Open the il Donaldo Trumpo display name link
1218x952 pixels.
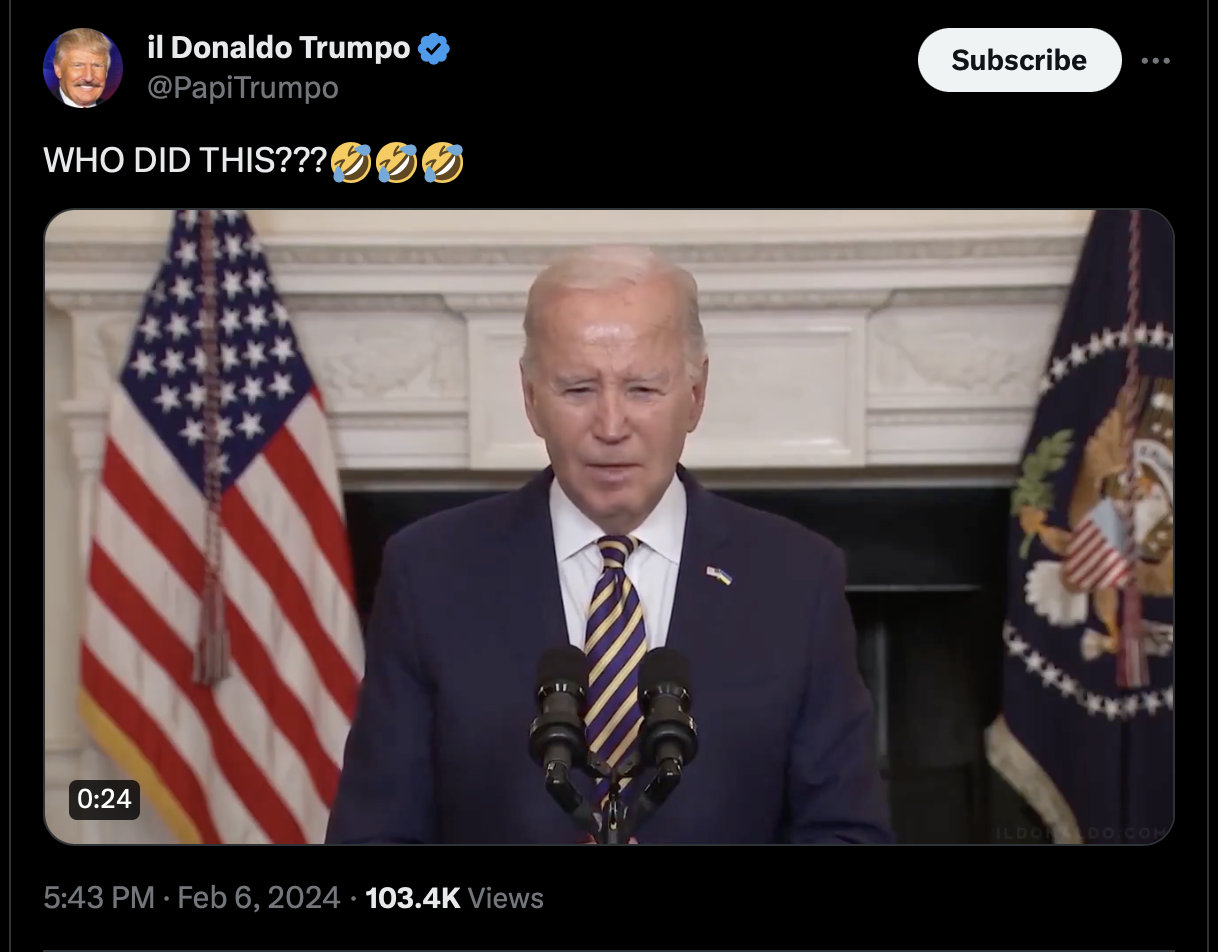click(x=278, y=47)
